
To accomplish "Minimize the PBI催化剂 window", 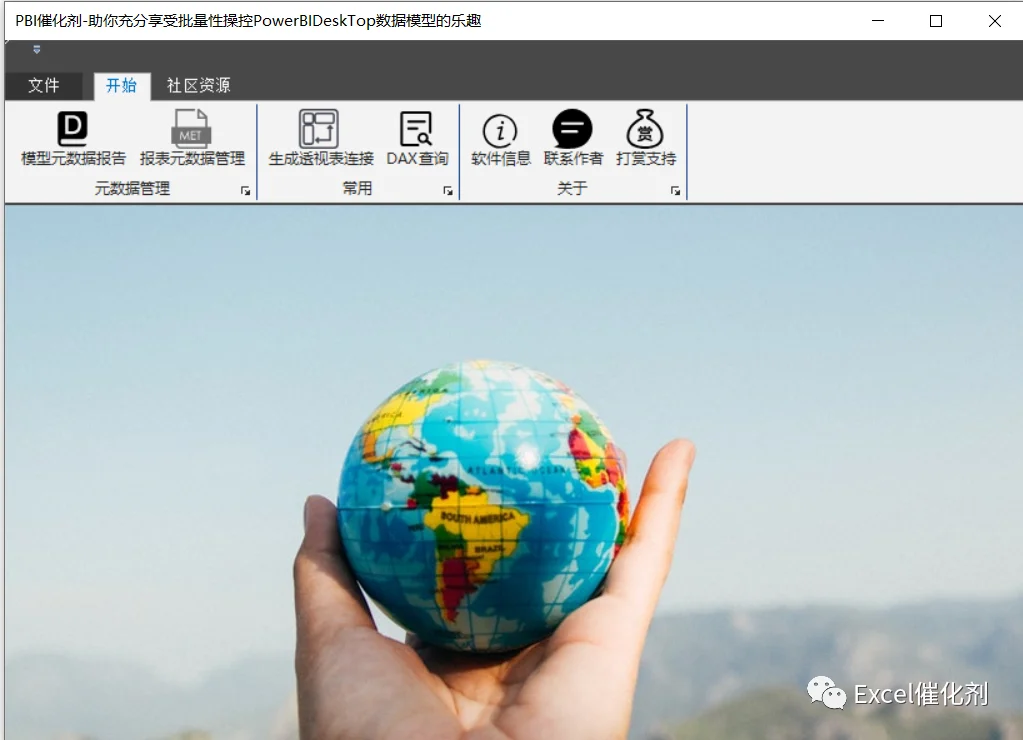I will point(878,21).
